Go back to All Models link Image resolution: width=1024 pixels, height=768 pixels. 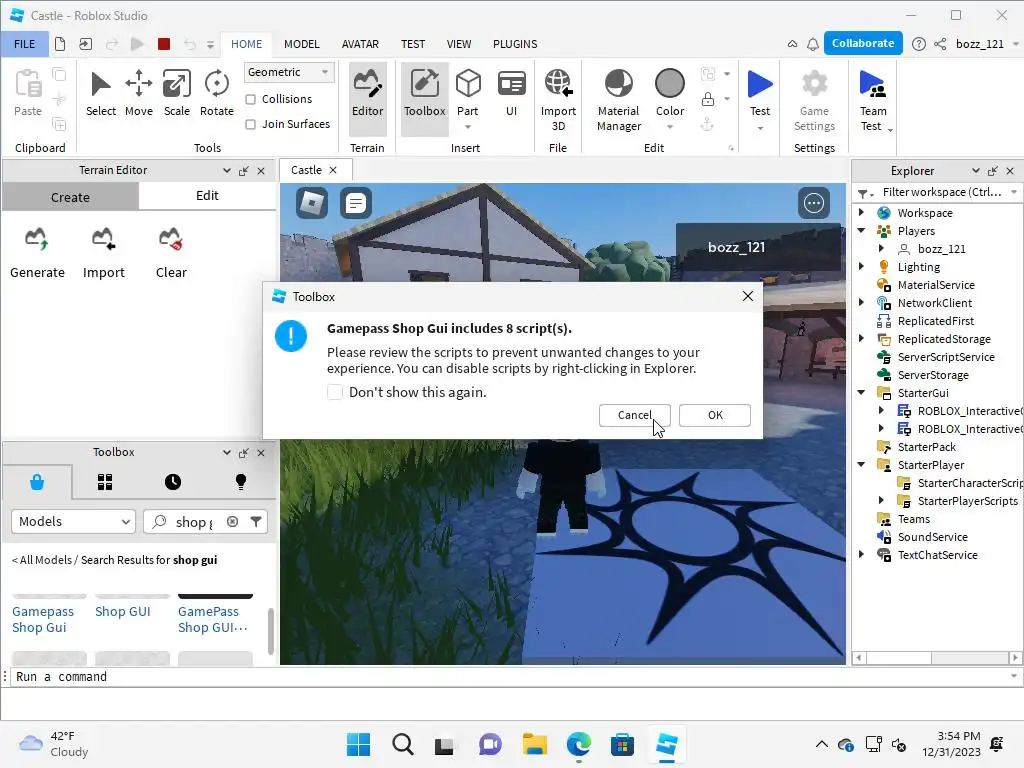[42, 560]
